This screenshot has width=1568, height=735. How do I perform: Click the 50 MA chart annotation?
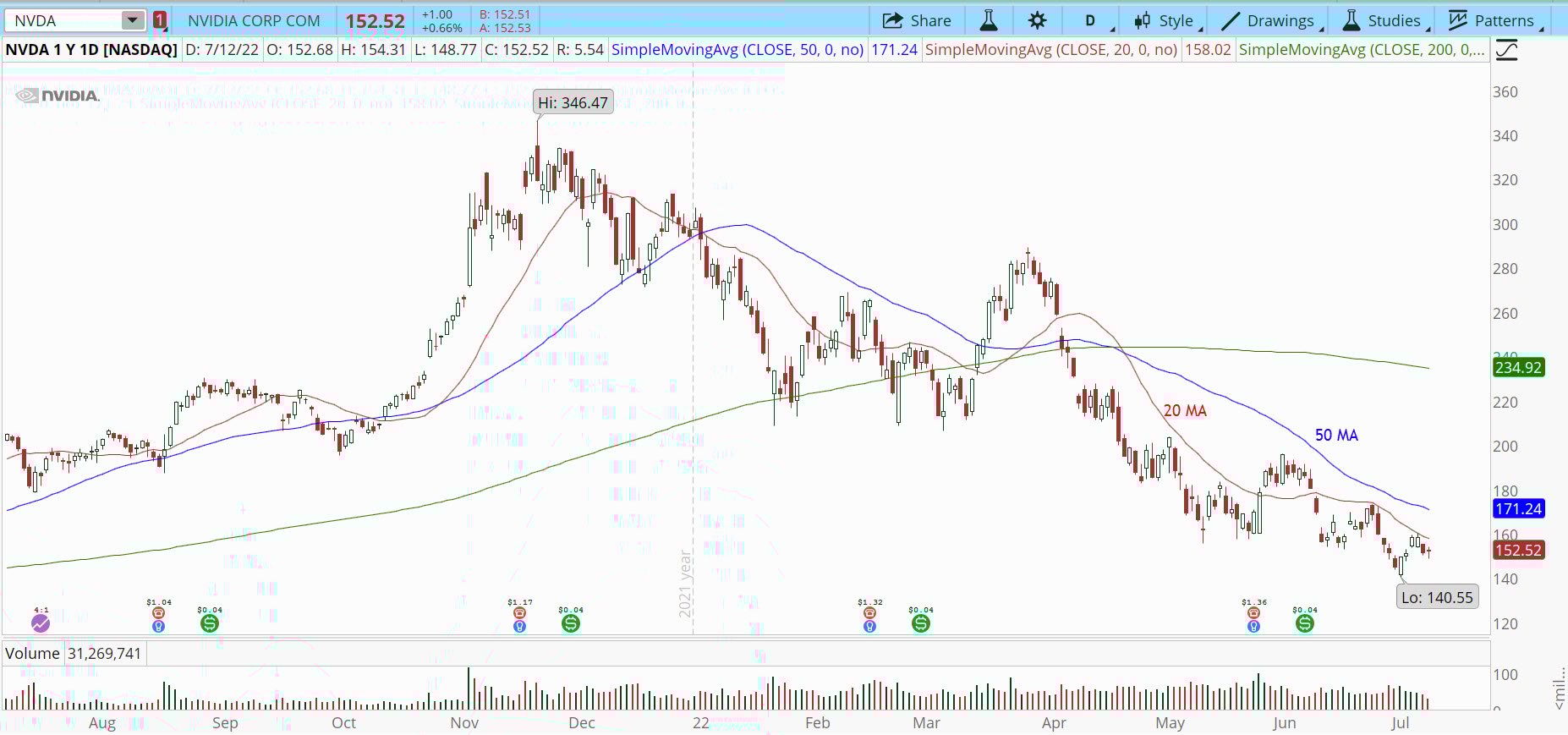[1336, 436]
